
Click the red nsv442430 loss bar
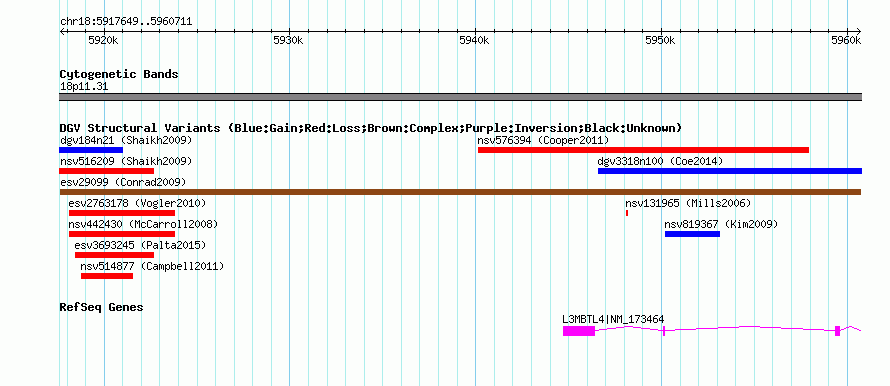pyautogui.click(x=122, y=234)
